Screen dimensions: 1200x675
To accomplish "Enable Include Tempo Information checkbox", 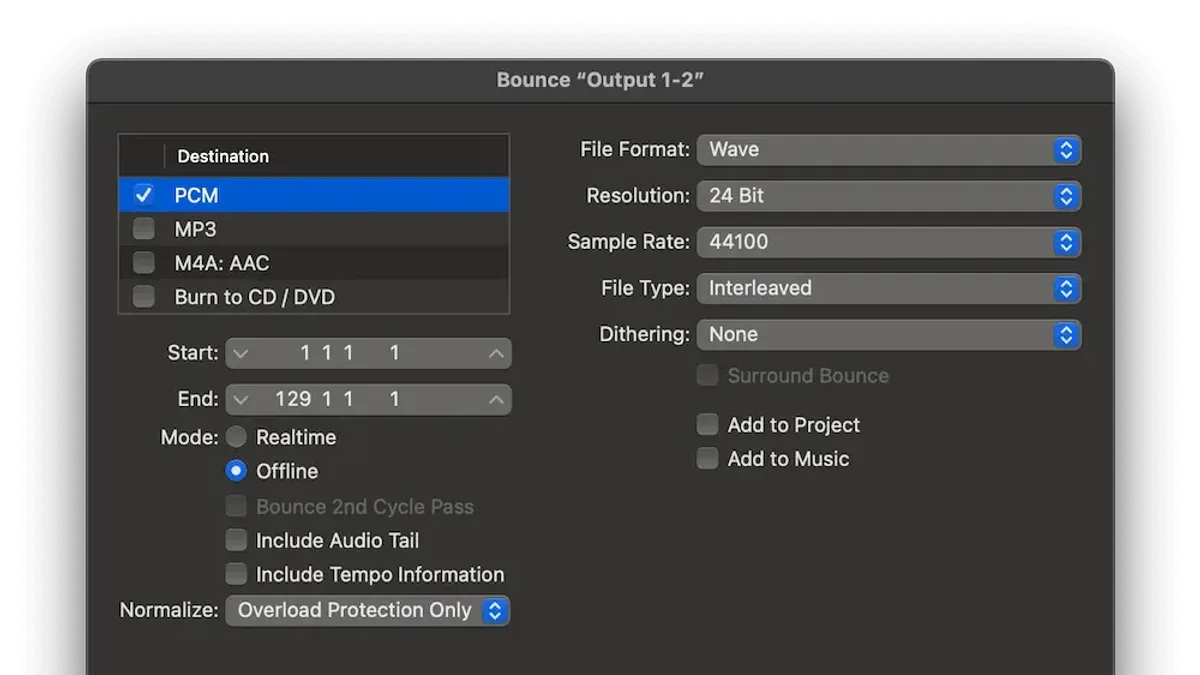I will click(236, 574).
